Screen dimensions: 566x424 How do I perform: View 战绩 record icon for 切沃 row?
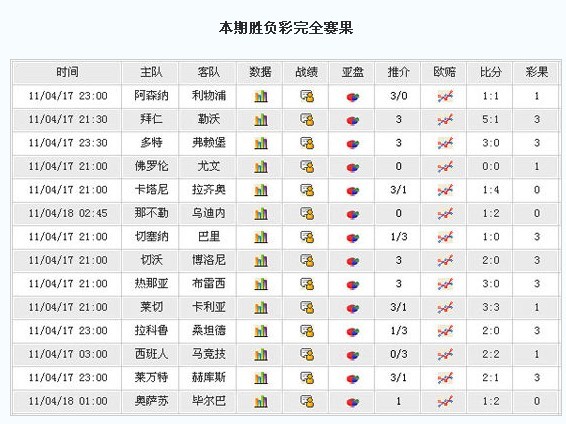coord(307,261)
